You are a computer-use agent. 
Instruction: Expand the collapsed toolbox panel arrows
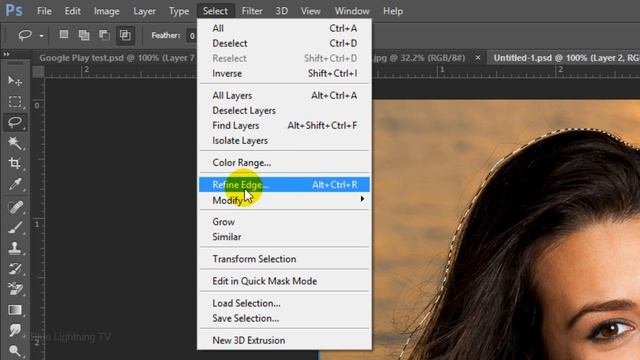(7, 54)
